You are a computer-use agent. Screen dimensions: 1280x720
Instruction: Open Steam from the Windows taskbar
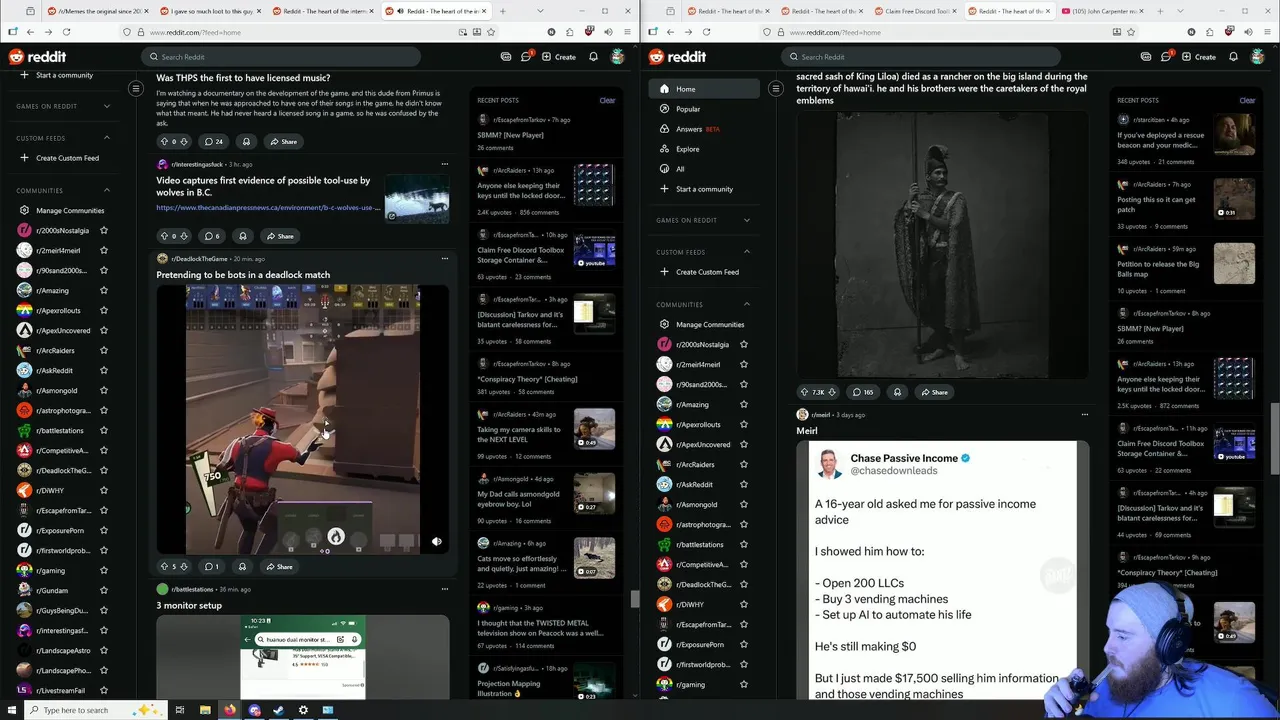coord(278,710)
